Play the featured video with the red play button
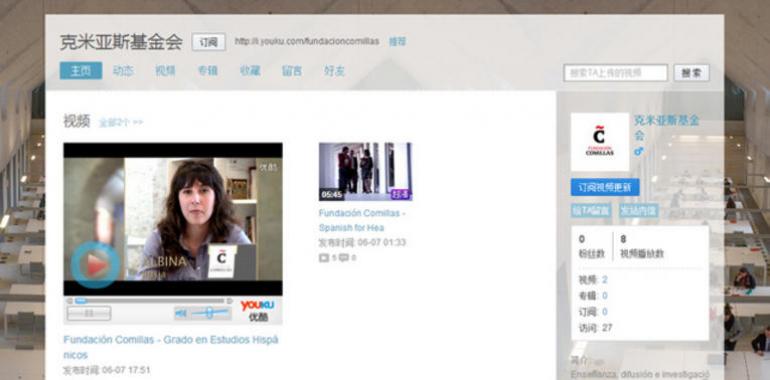Image resolution: width=770 pixels, height=380 pixels. [95, 265]
